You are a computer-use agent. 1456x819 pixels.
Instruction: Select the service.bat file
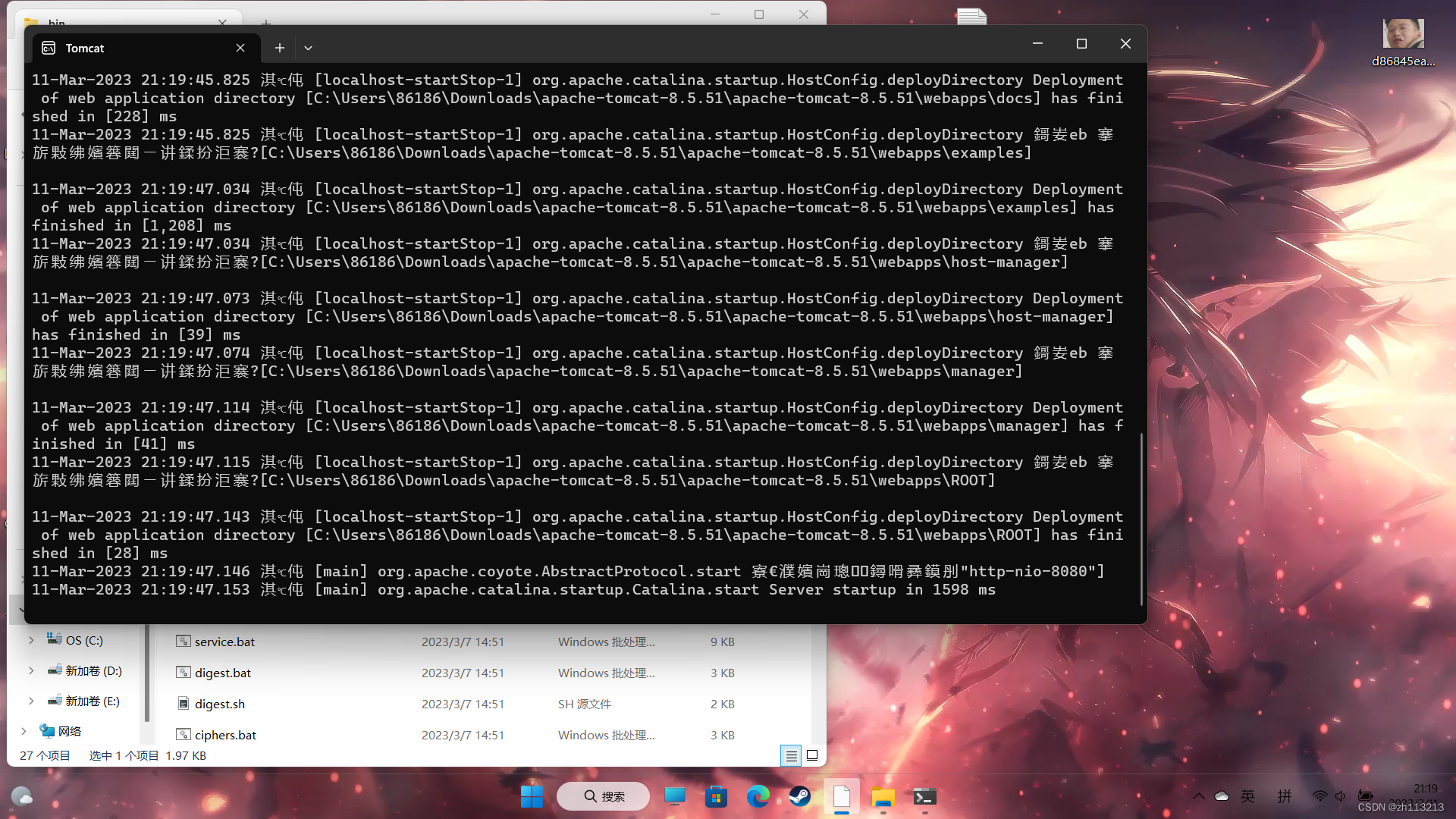224,642
